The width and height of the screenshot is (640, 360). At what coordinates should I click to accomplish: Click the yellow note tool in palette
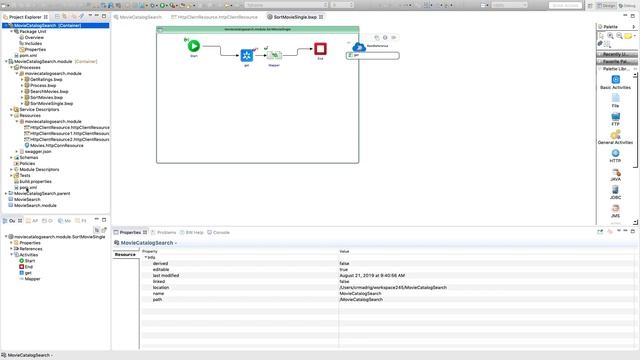pyautogui.click(x=628, y=36)
